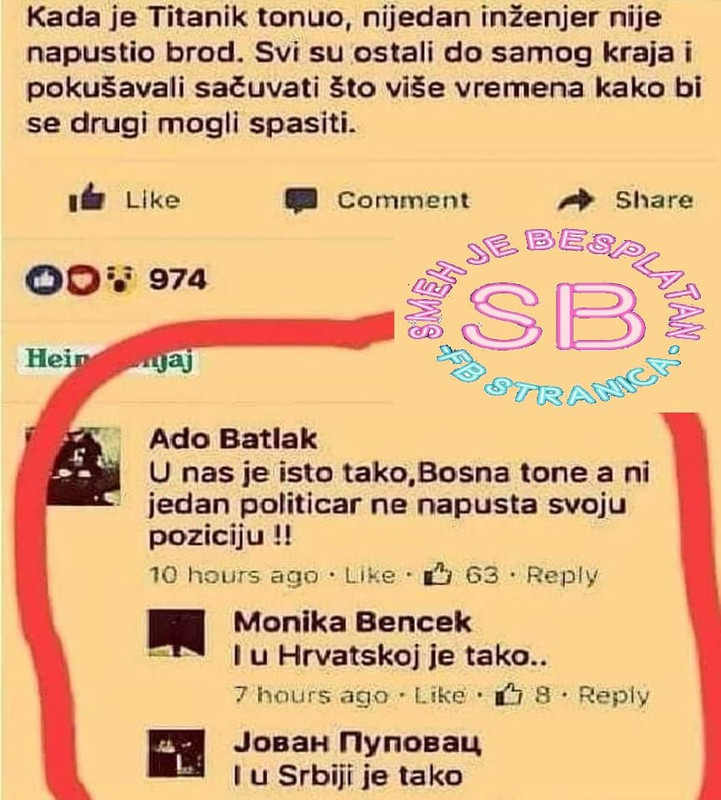
Task: Click the yellow wow reaction icon
Action: point(120,280)
